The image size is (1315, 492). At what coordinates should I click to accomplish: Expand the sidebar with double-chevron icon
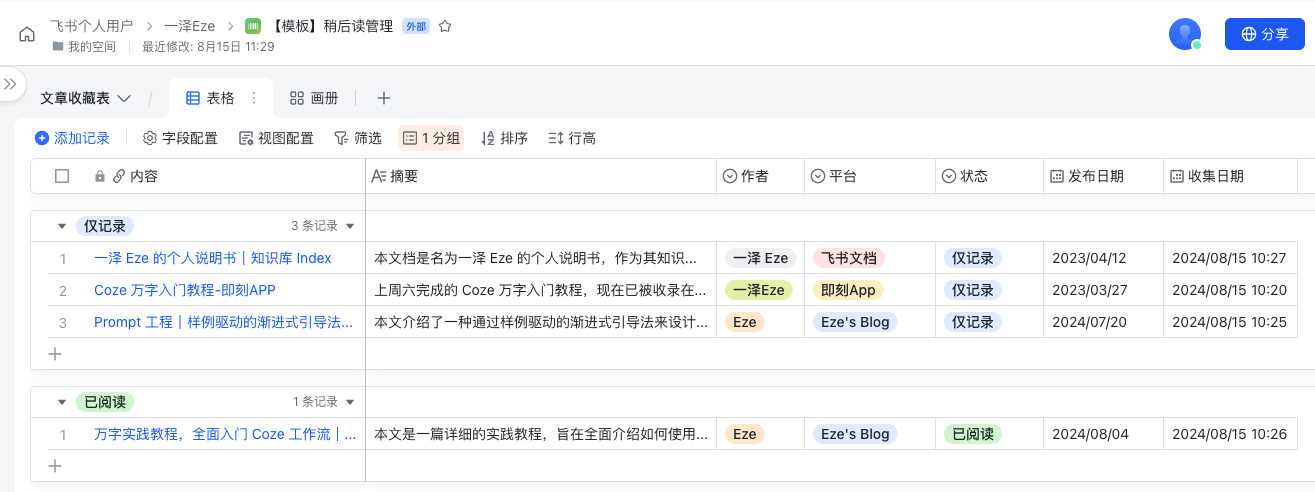pyautogui.click(x=10, y=84)
